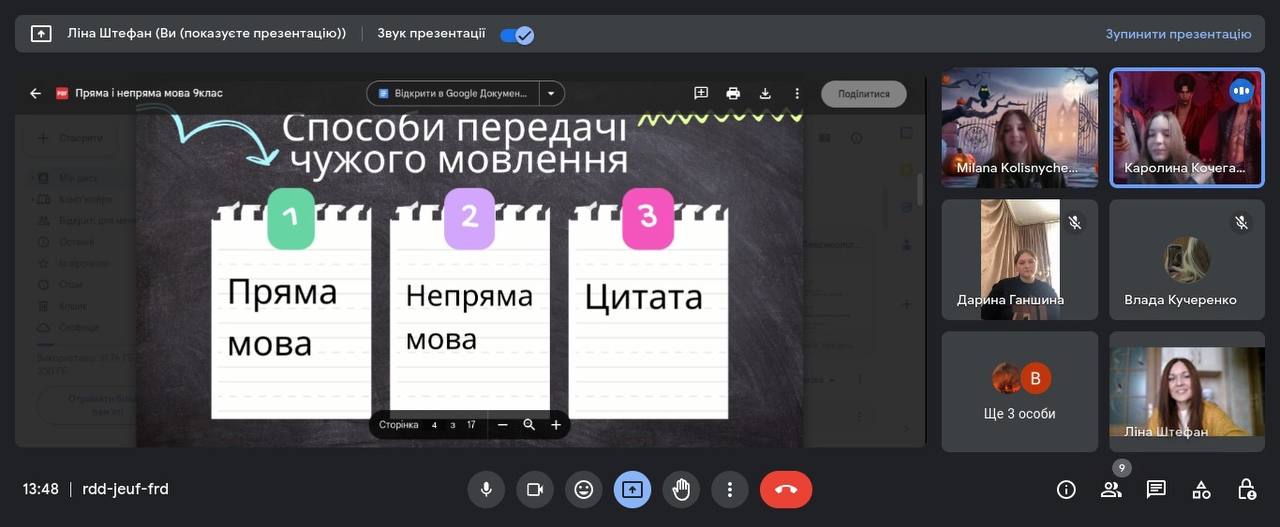Download the PDF file
This screenshot has height=527, width=1280.
(765, 93)
